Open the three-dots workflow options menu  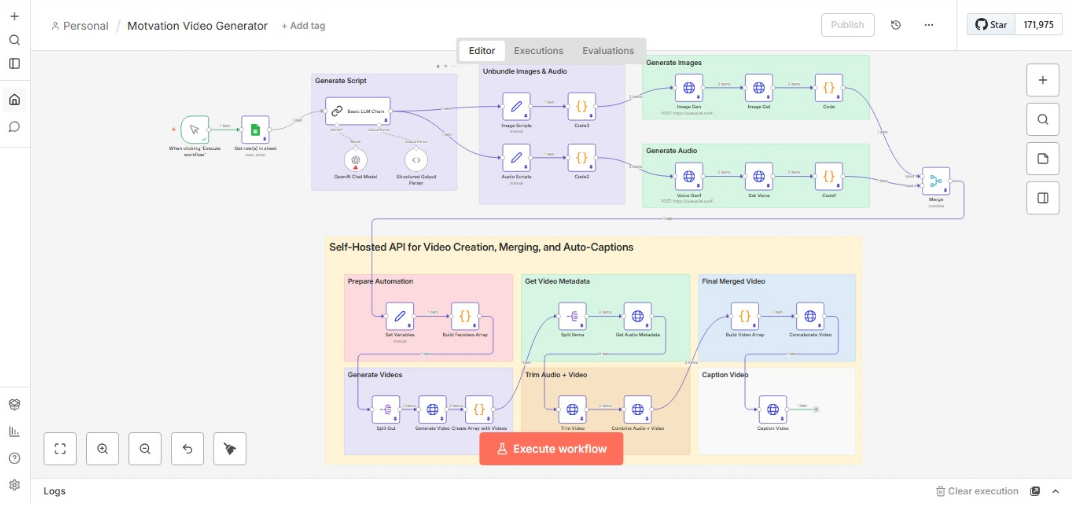click(929, 25)
